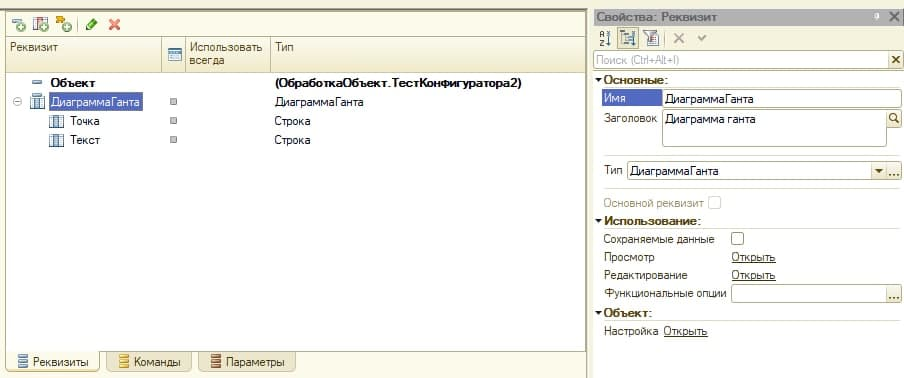Screen dimensions: 904x378
Task: Collapse the Использование section
Action: coord(599,221)
